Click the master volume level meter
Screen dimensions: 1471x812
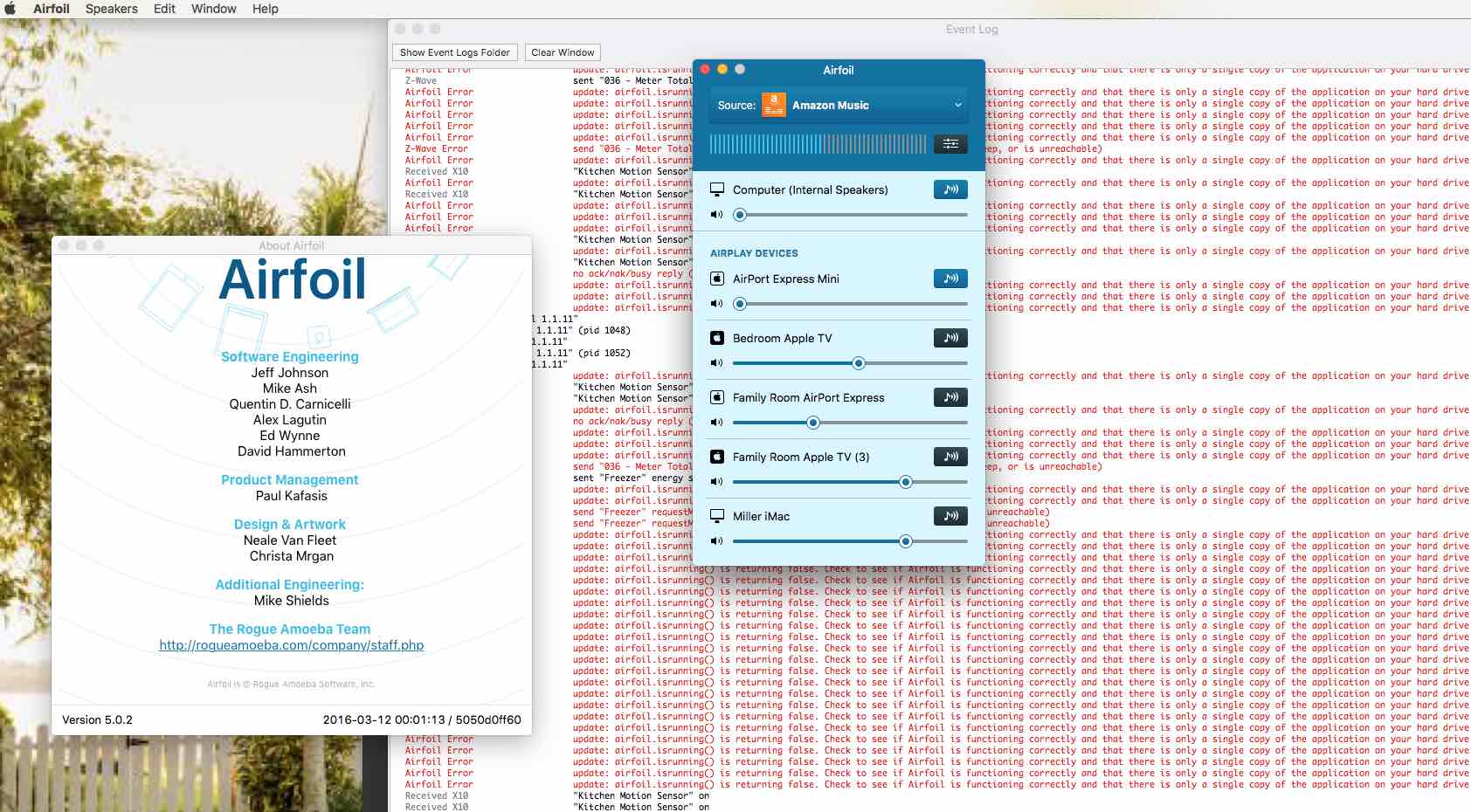[818, 144]
